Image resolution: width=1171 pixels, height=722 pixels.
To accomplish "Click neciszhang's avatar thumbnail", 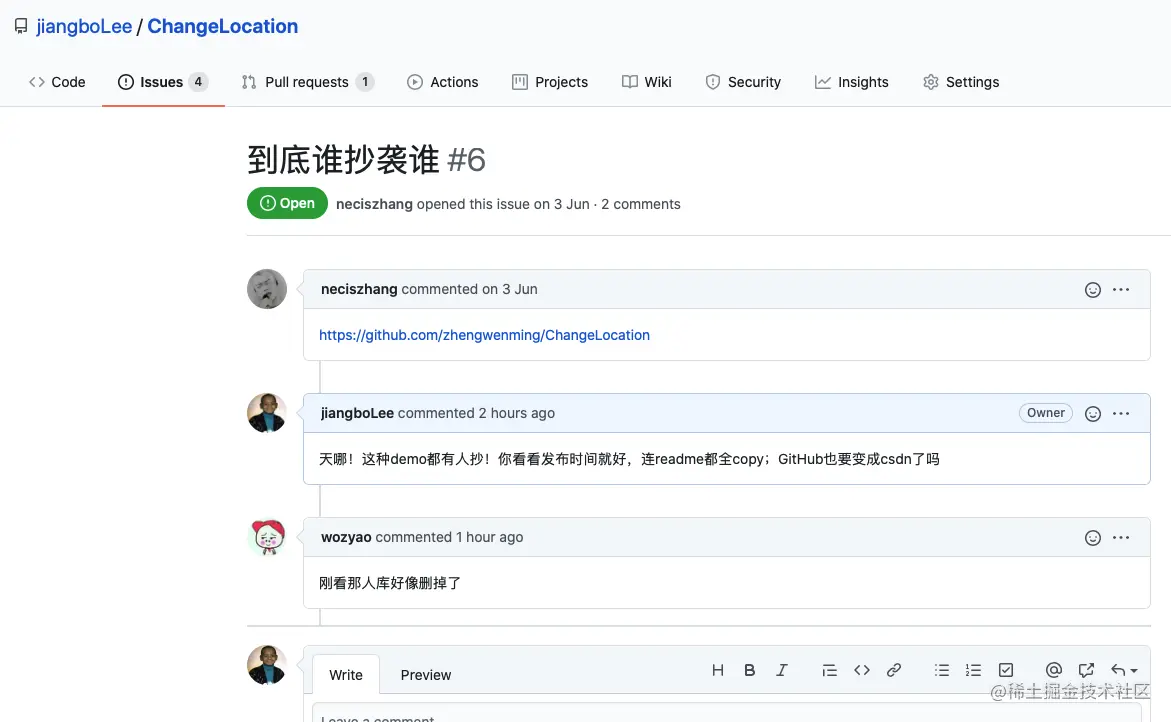I will coord(267,289).
